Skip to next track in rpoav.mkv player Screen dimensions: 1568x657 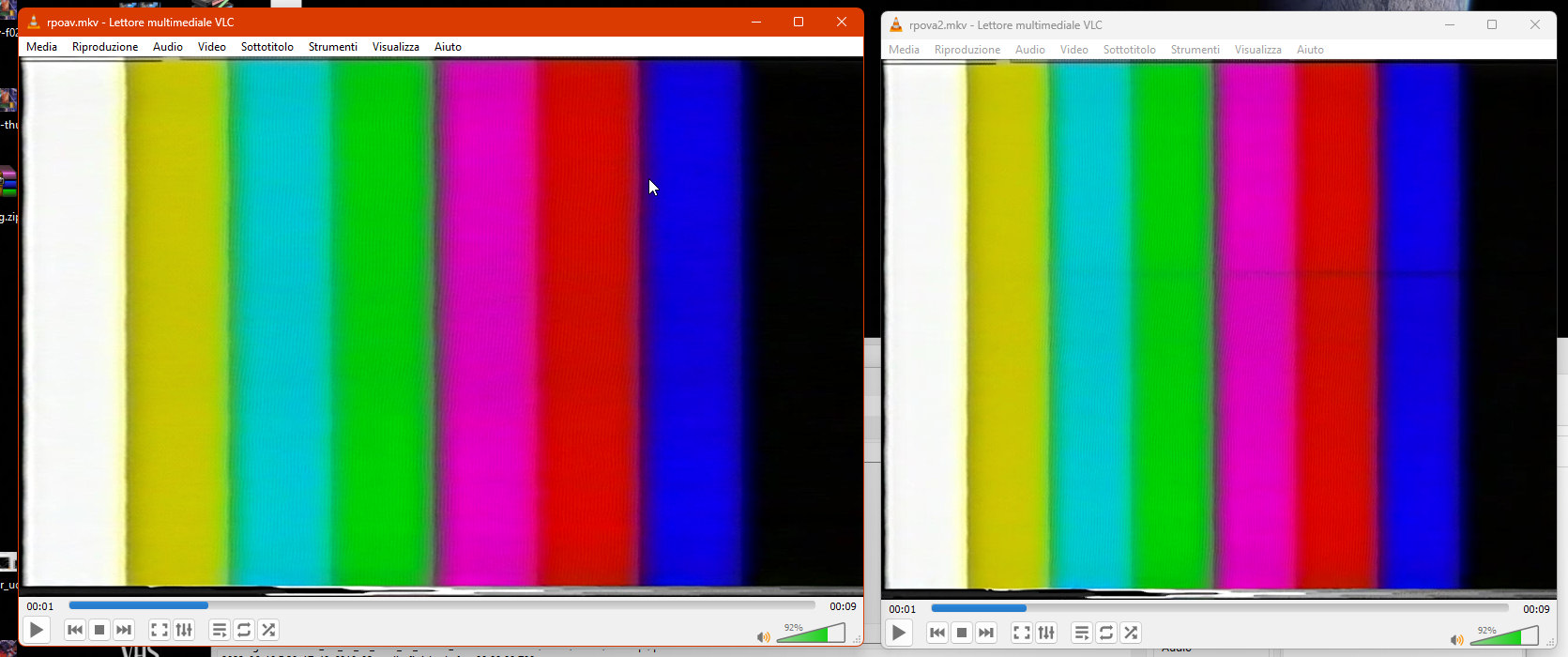[123, 630]
